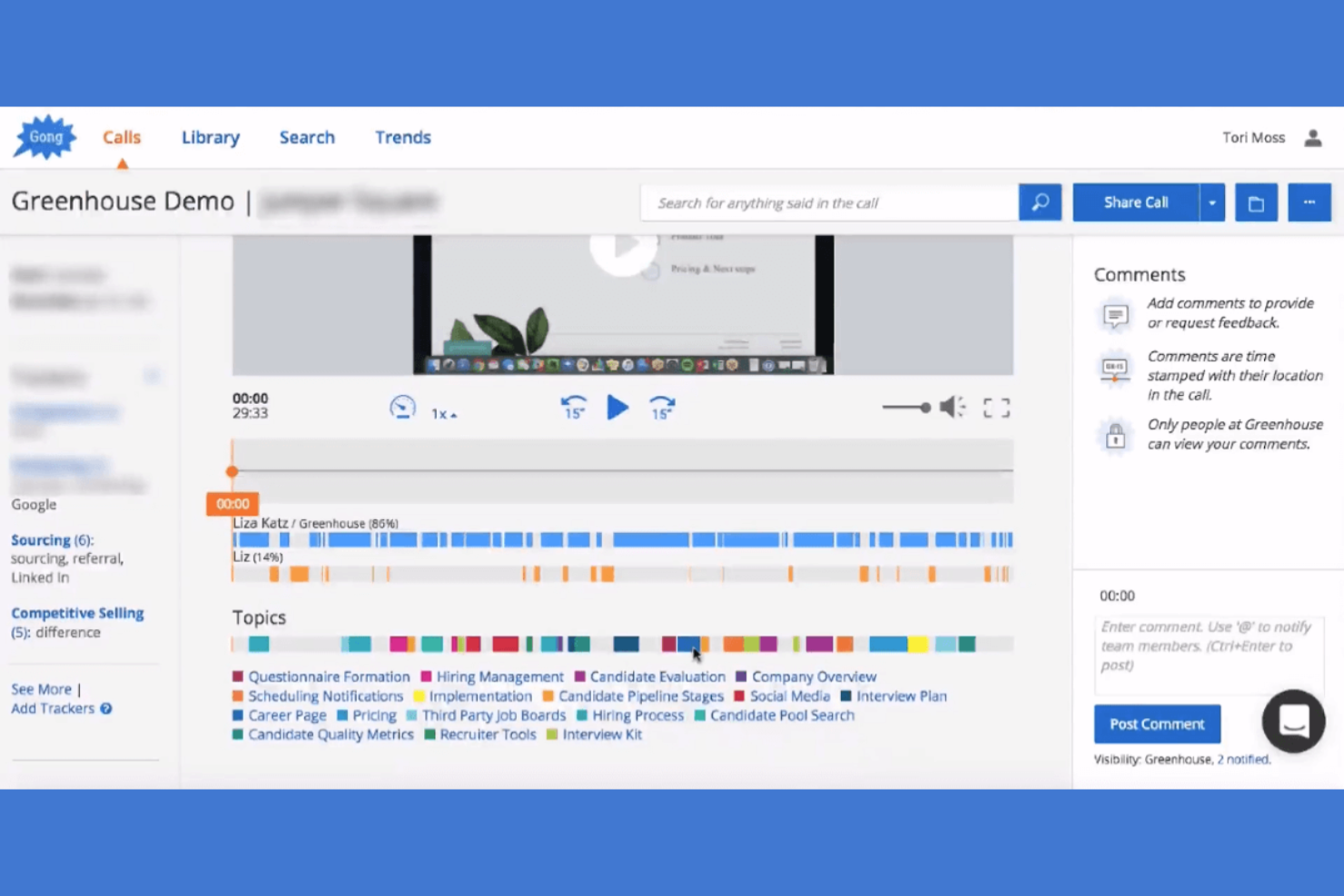Select Candidate Quality Metrics topic
This screenshot has height=896, width=1344.
(322, 734)
